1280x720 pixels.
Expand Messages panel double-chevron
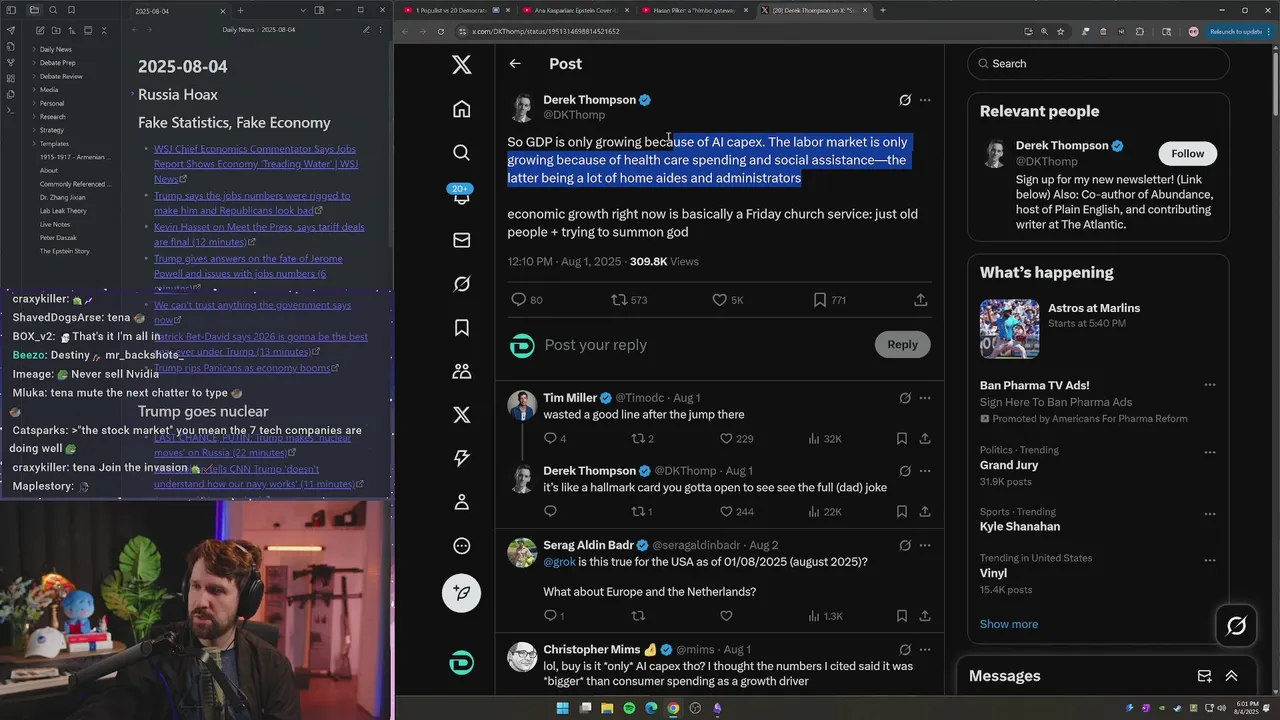(x=1231, y=676)
